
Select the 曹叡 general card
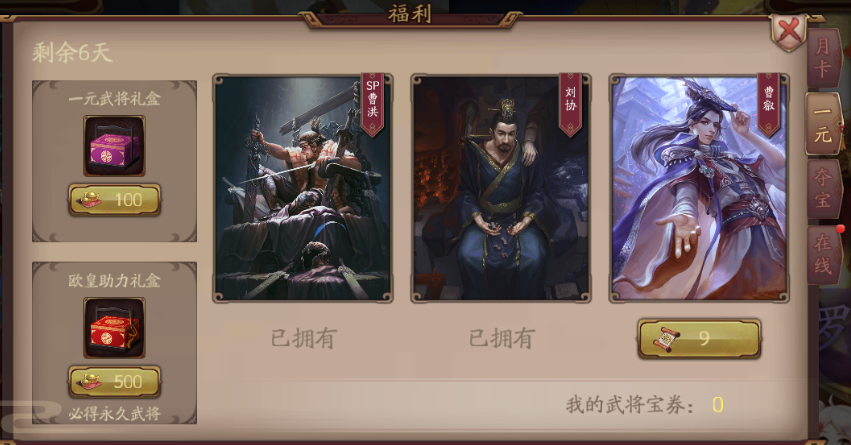(699, 188)
